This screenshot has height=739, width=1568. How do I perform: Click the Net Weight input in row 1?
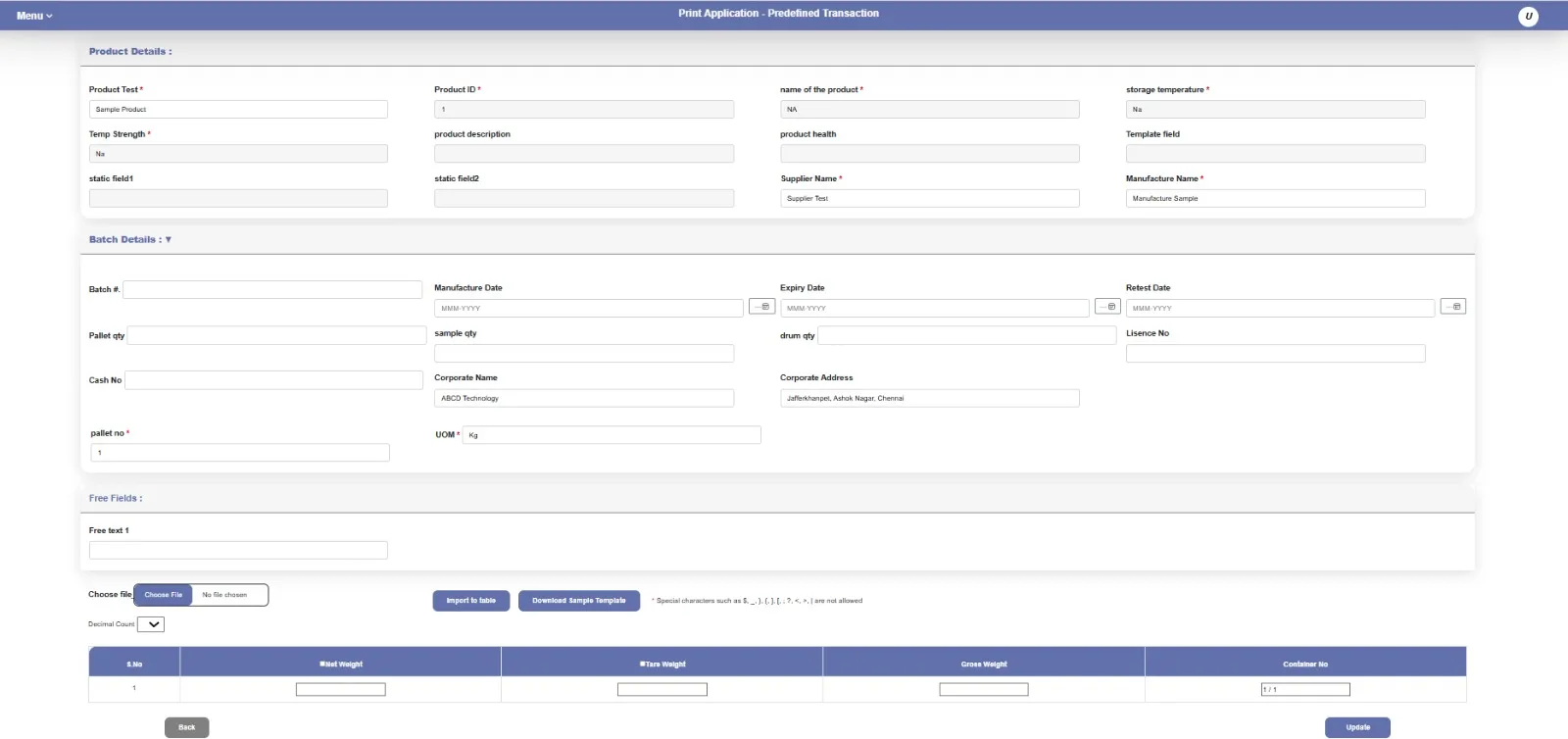pyautogui.click(x=341, y=690)
